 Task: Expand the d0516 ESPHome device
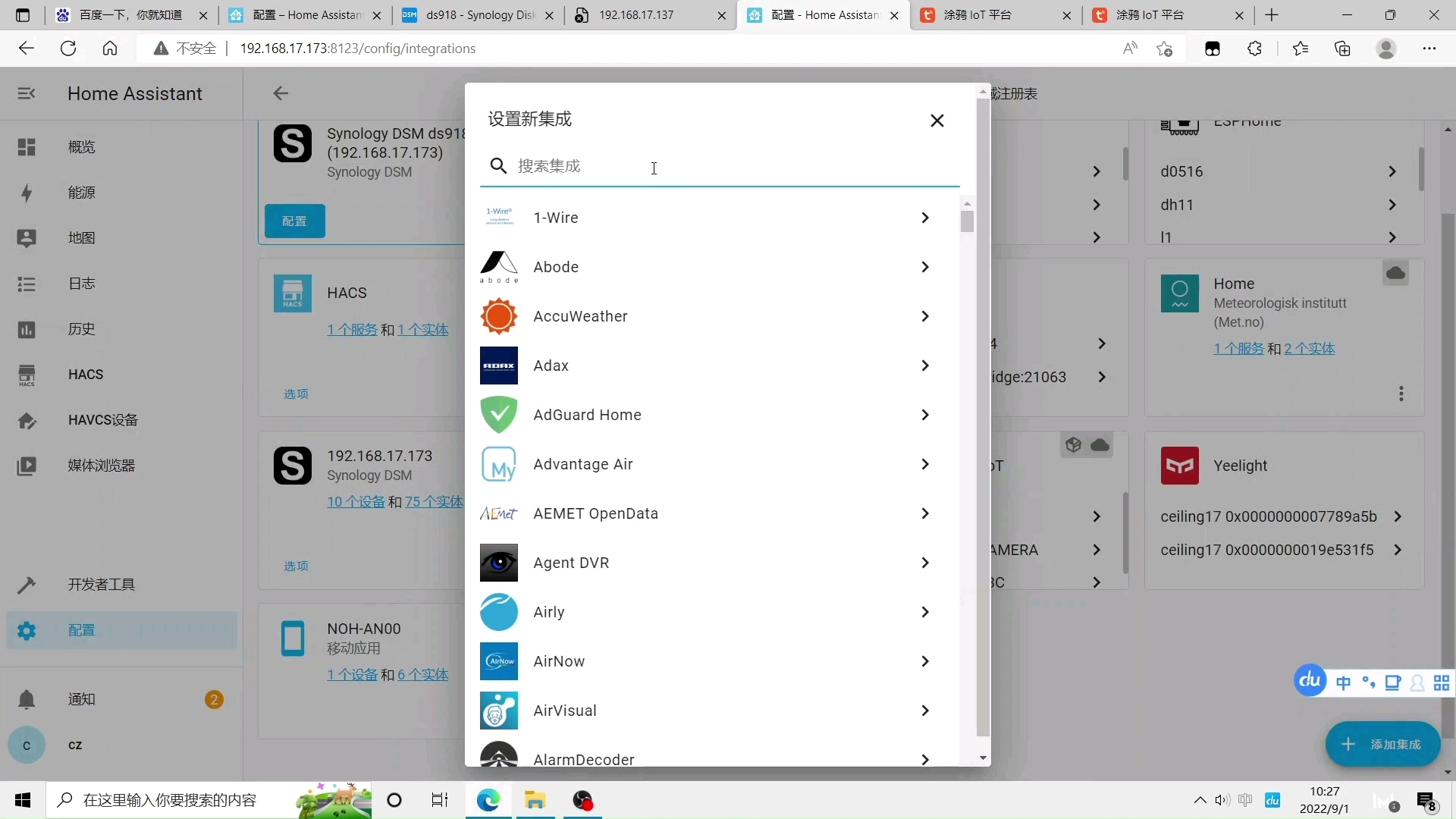(x=1392, y=171)
